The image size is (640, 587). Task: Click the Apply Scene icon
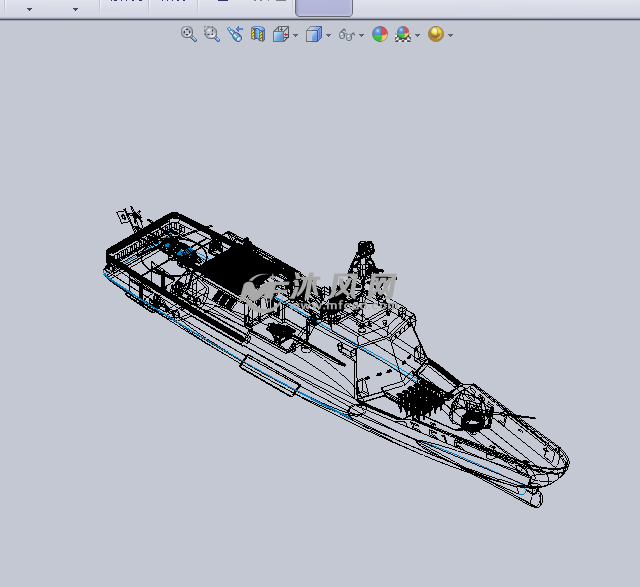tap(402, 34)
